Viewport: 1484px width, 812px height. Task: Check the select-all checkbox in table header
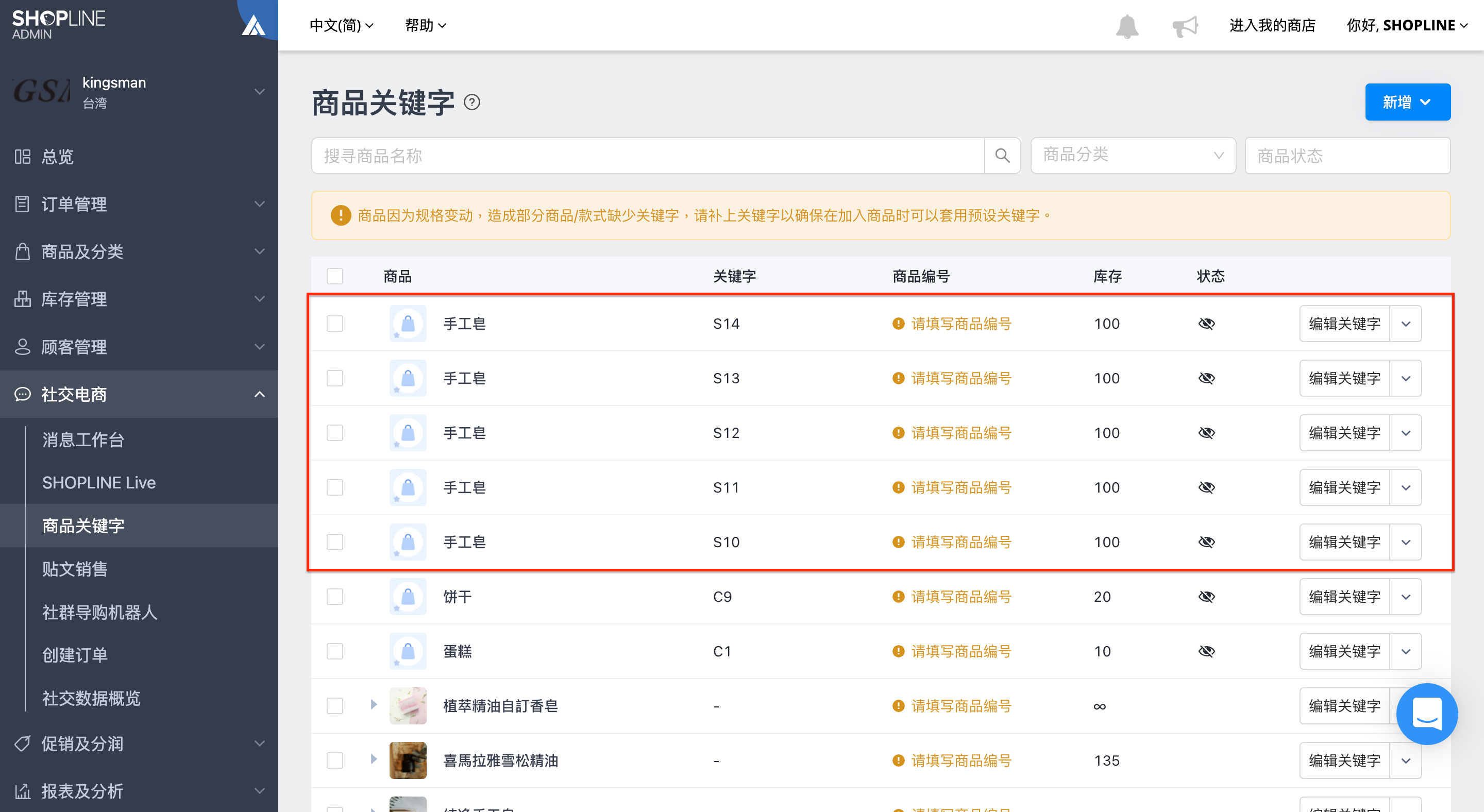[x=335, y=277]
